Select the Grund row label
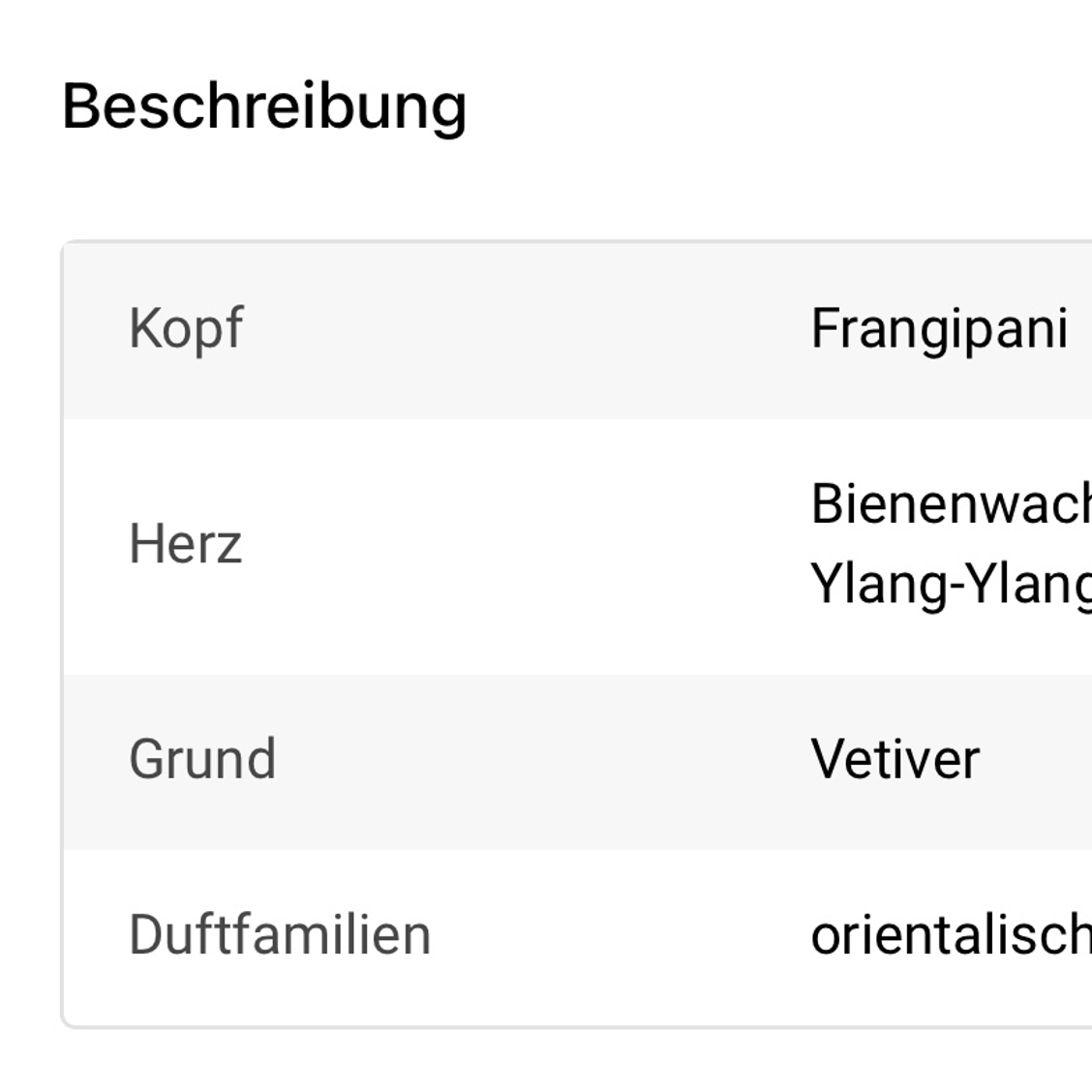1092x1092 pixels. [x=202, y=759]
